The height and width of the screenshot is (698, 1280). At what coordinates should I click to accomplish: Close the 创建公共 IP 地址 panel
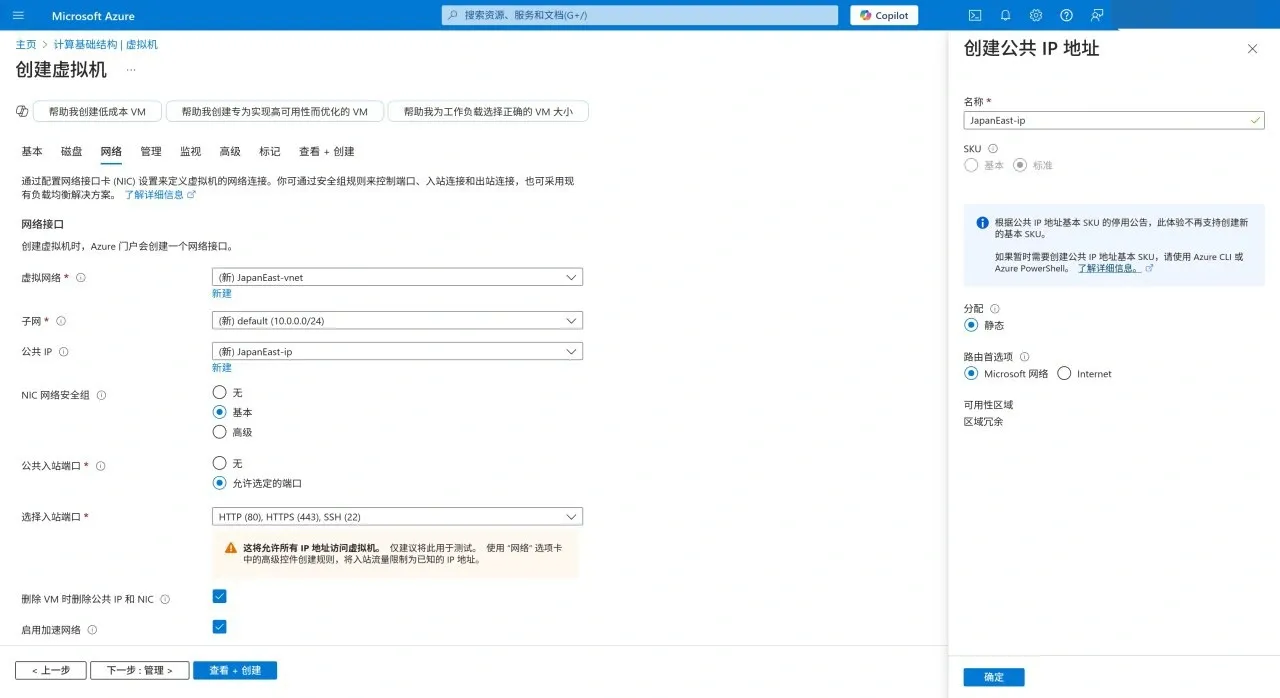click(x=1252, y=49)
